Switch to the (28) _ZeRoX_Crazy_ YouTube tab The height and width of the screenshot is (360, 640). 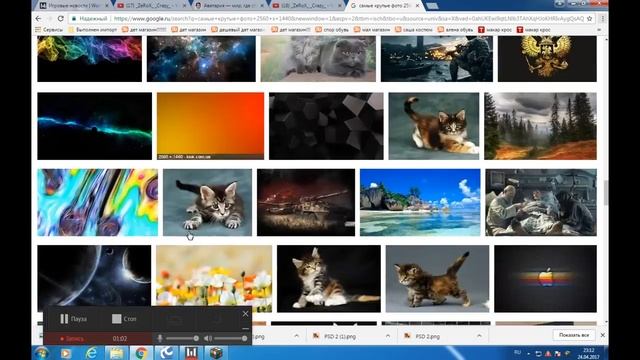click(x=307, y=6)
